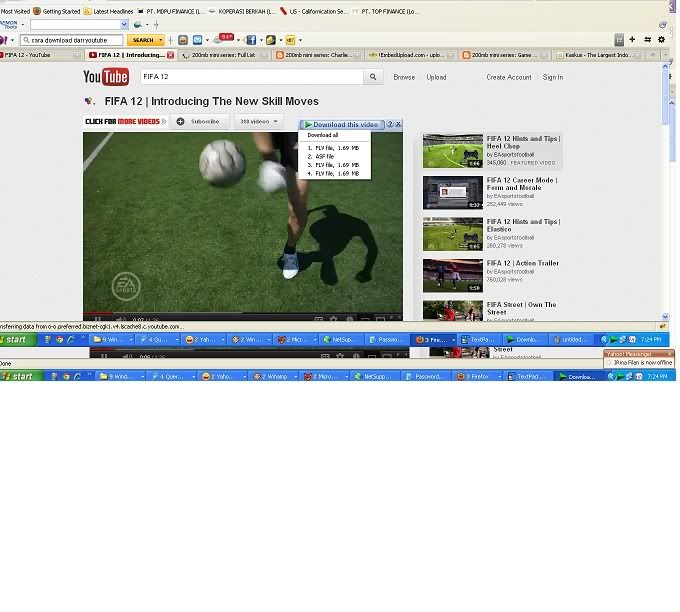The image size is (680, 612).
Task: Switch to 200mb mini series: Full List tab
Action: click(x=224, y=55)
